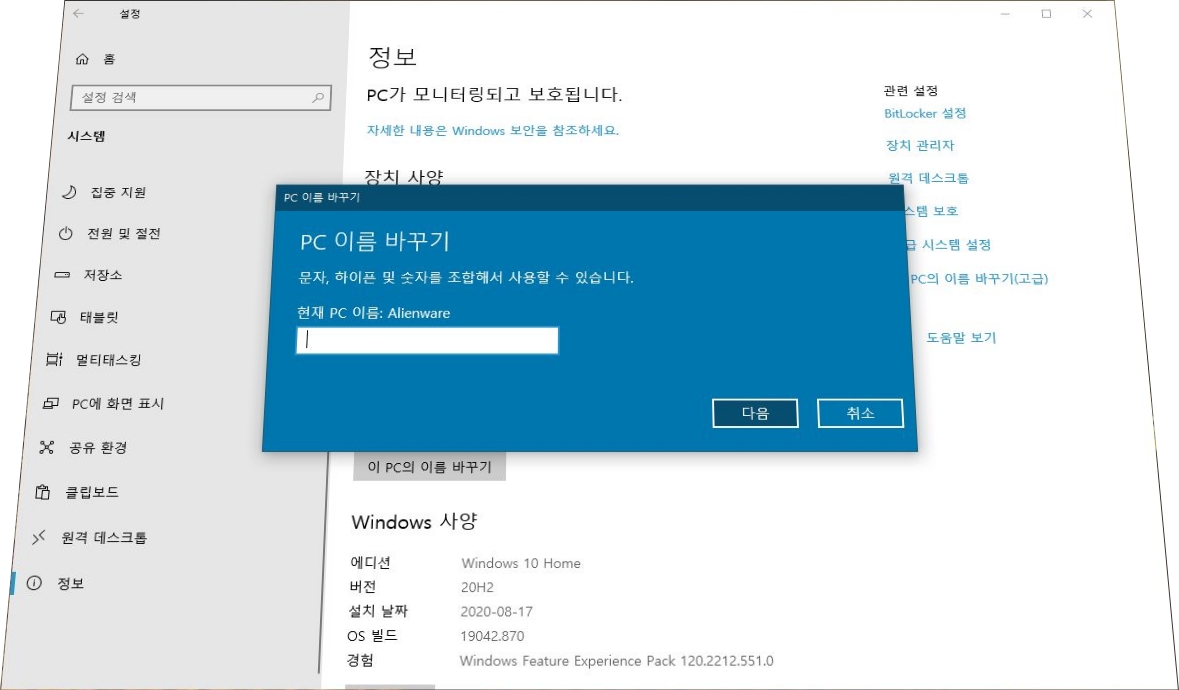This screenshot has height=690, width=1179.
Task: Click the back arrow in Settings title bar
Action: pos(79,14)
